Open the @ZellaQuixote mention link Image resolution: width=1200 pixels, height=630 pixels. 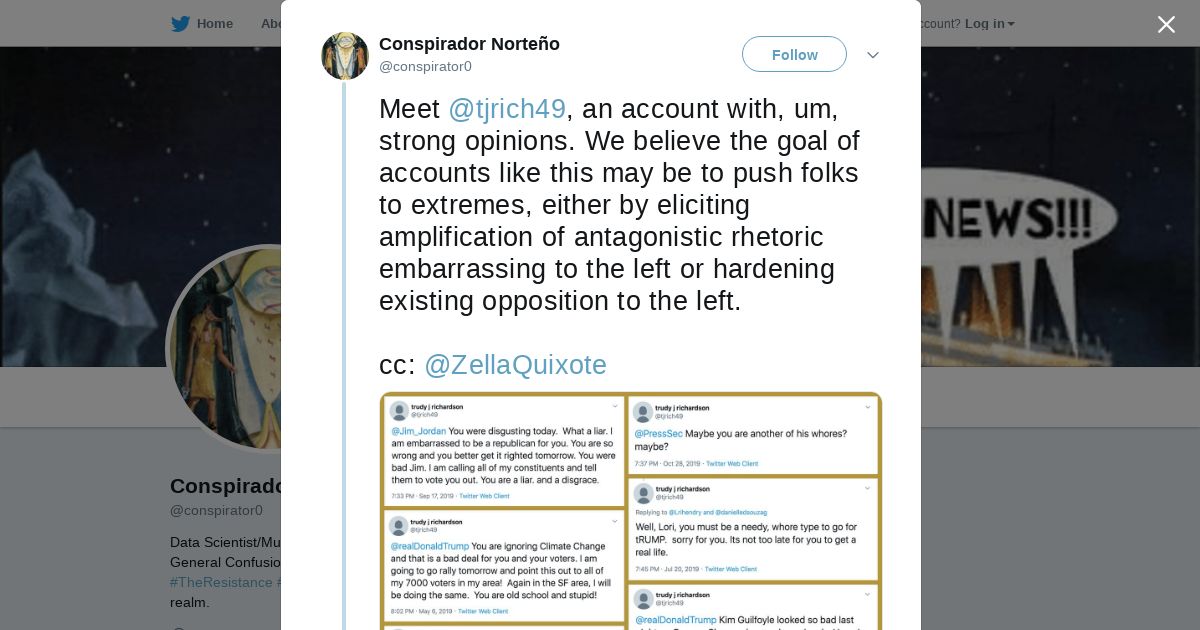[515, 365]
